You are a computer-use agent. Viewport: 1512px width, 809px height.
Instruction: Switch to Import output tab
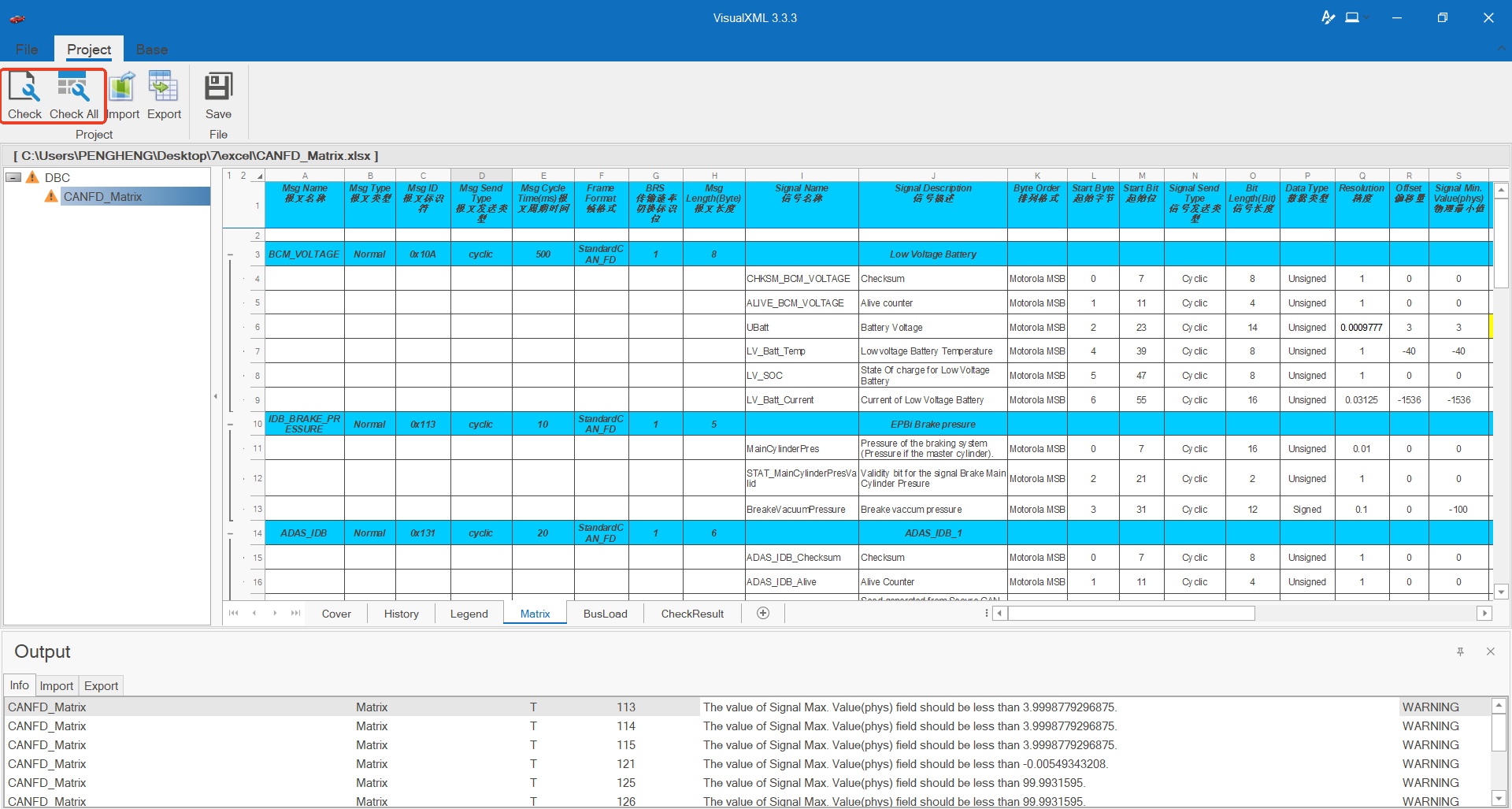click(57, 685)
